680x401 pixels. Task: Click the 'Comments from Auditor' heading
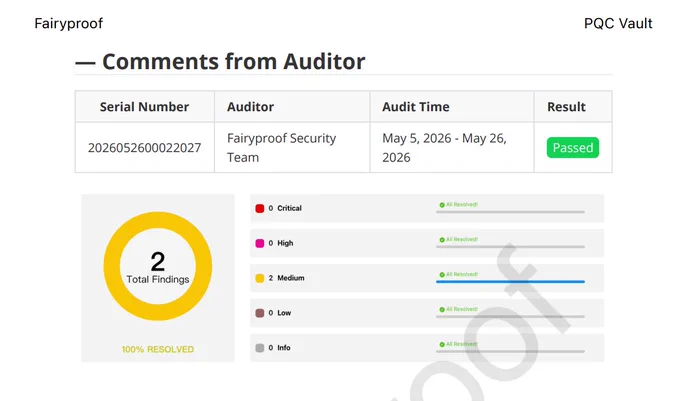233,61
